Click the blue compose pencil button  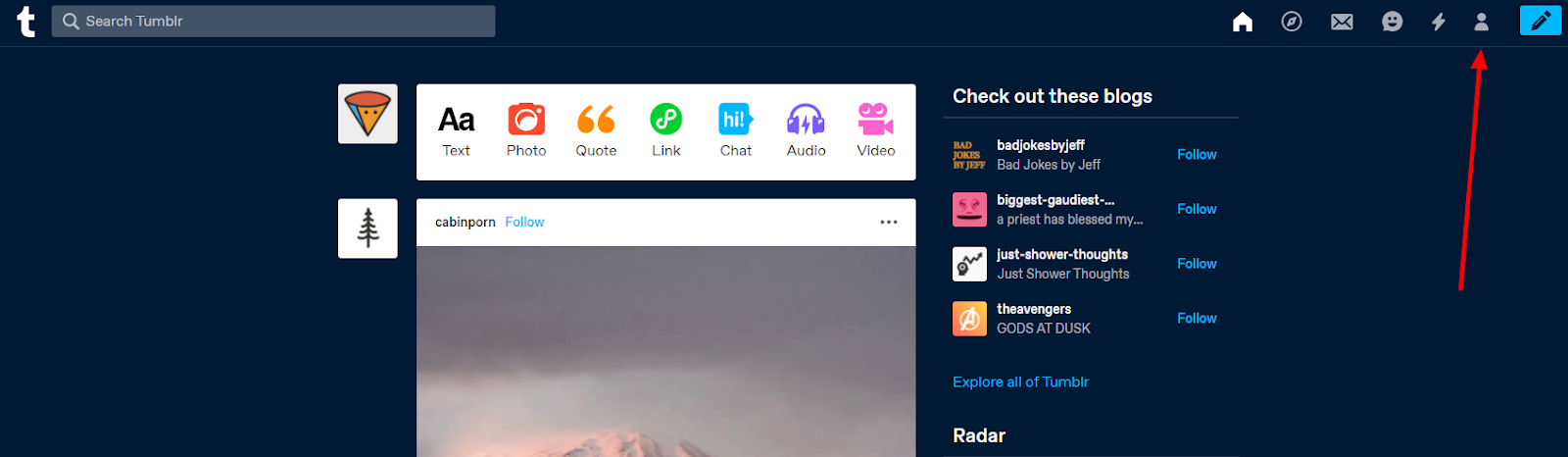(1541, 21)
